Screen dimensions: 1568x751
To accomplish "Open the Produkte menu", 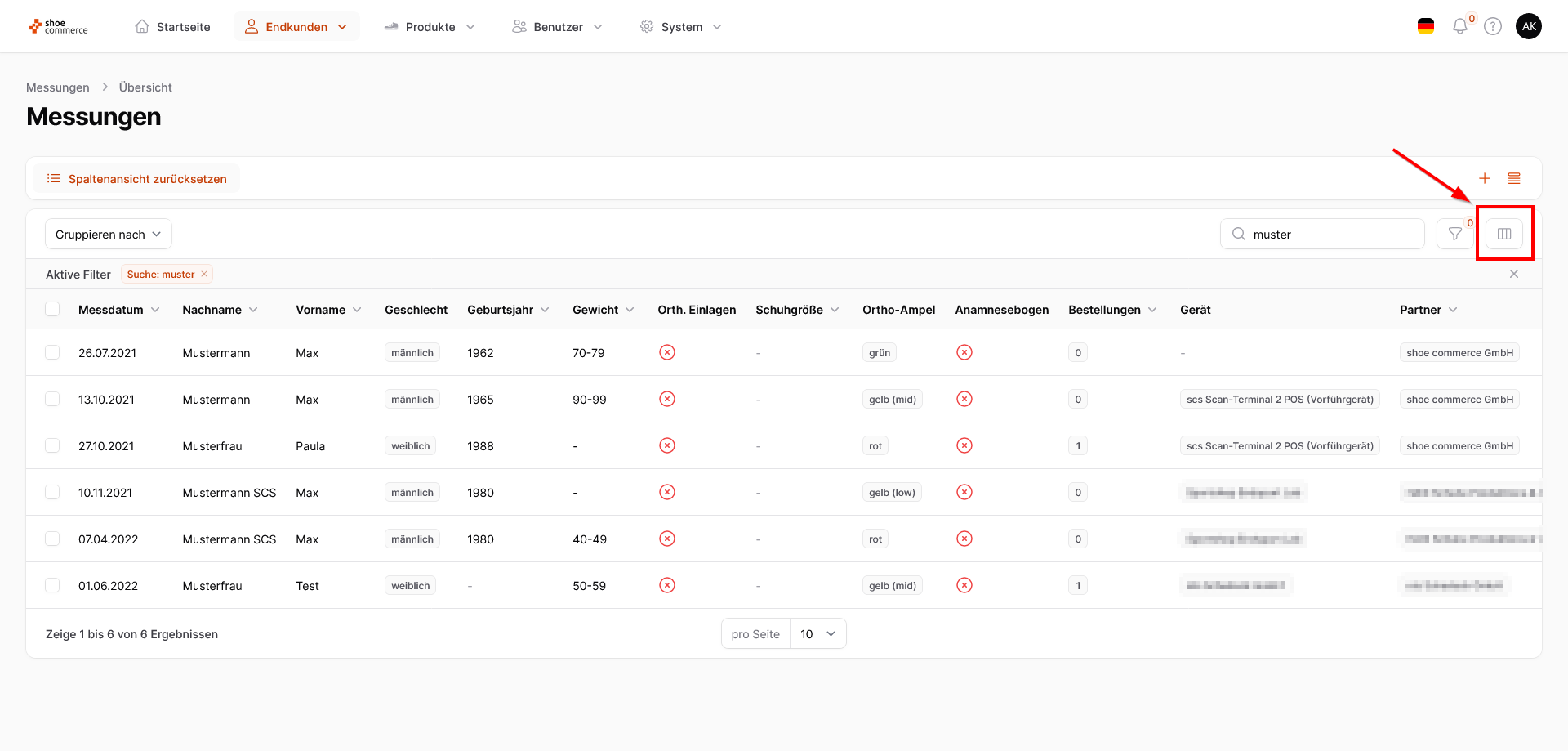I will (x=430, y=27).
